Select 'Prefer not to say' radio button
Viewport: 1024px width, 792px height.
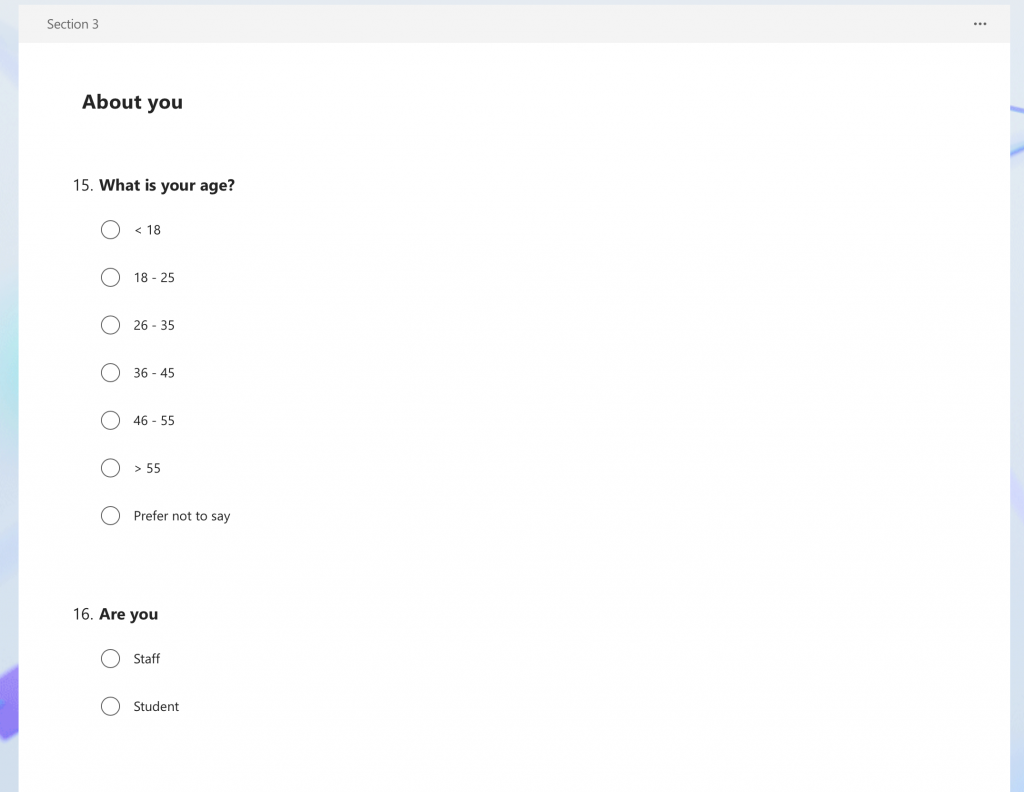click(110, 516)
